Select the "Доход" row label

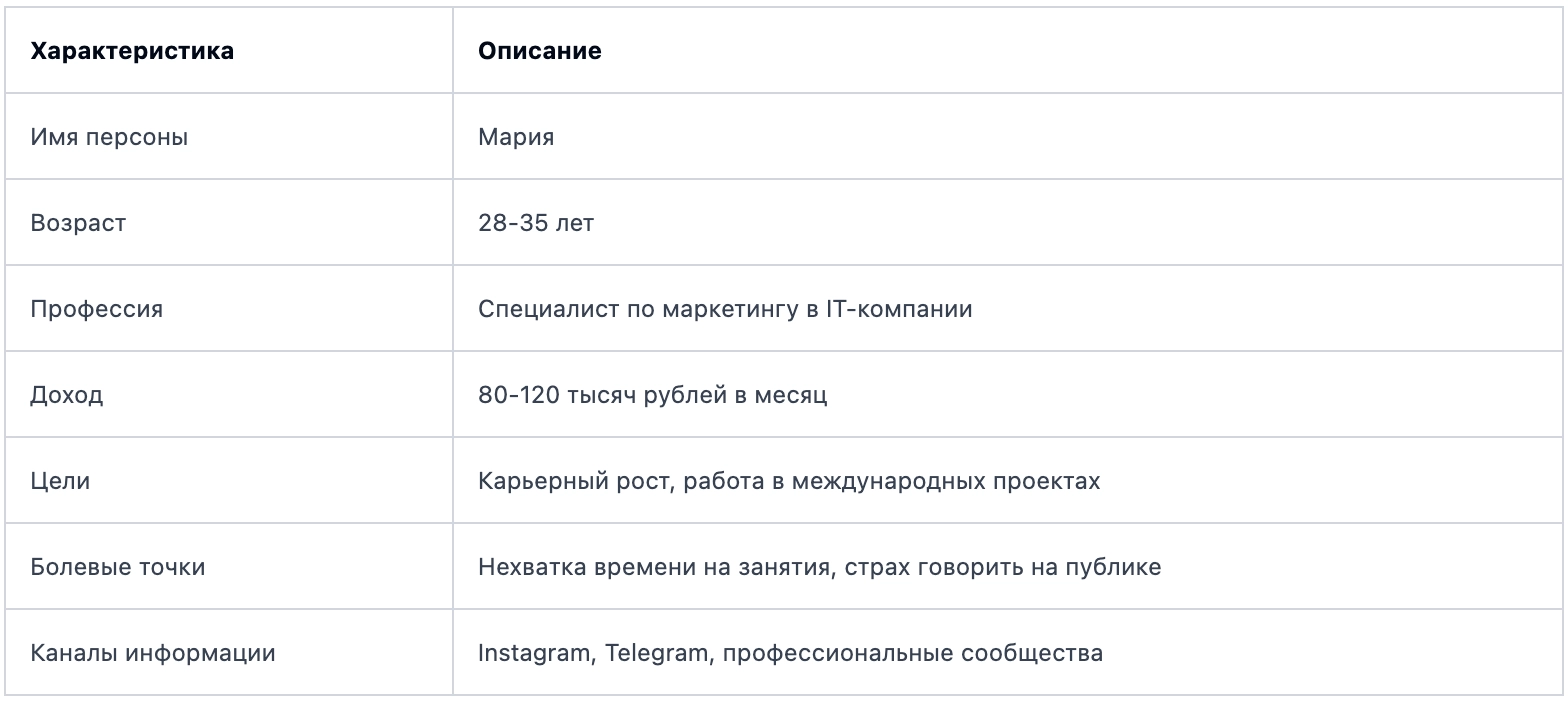coord(66,395)
